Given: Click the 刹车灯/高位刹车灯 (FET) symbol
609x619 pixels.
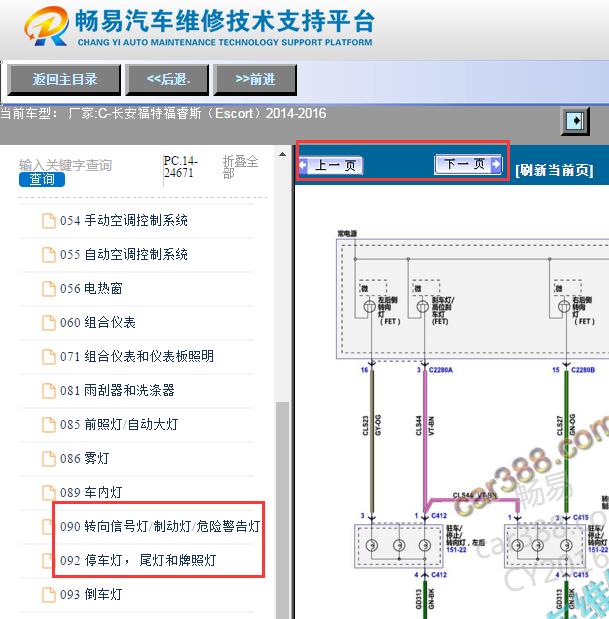Looking at the screenshot, I should coord(423,306).
